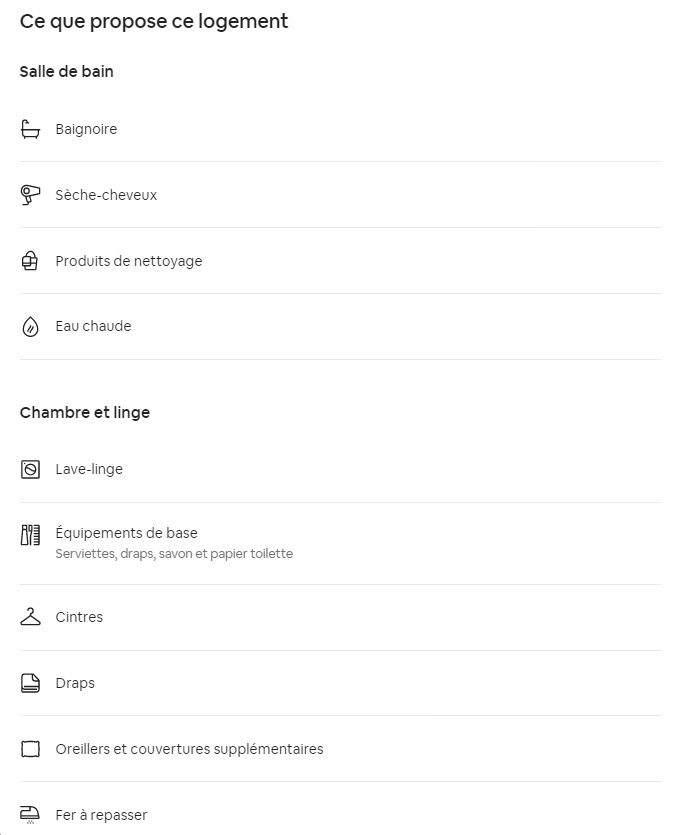Viewport: 681px width, 835px height.
Task: Click the cleaning products bottle icon
Action: click(30, 261)
